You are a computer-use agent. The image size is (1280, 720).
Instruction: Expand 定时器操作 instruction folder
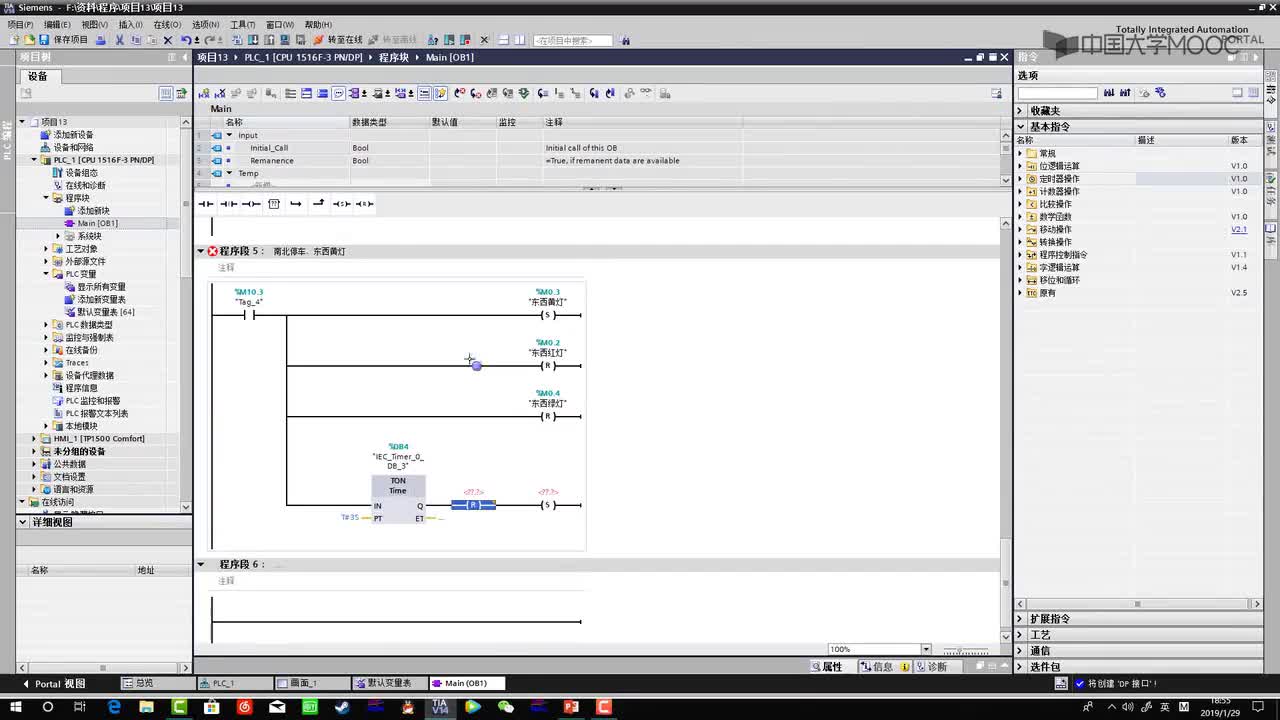[x=1021, y=179]
